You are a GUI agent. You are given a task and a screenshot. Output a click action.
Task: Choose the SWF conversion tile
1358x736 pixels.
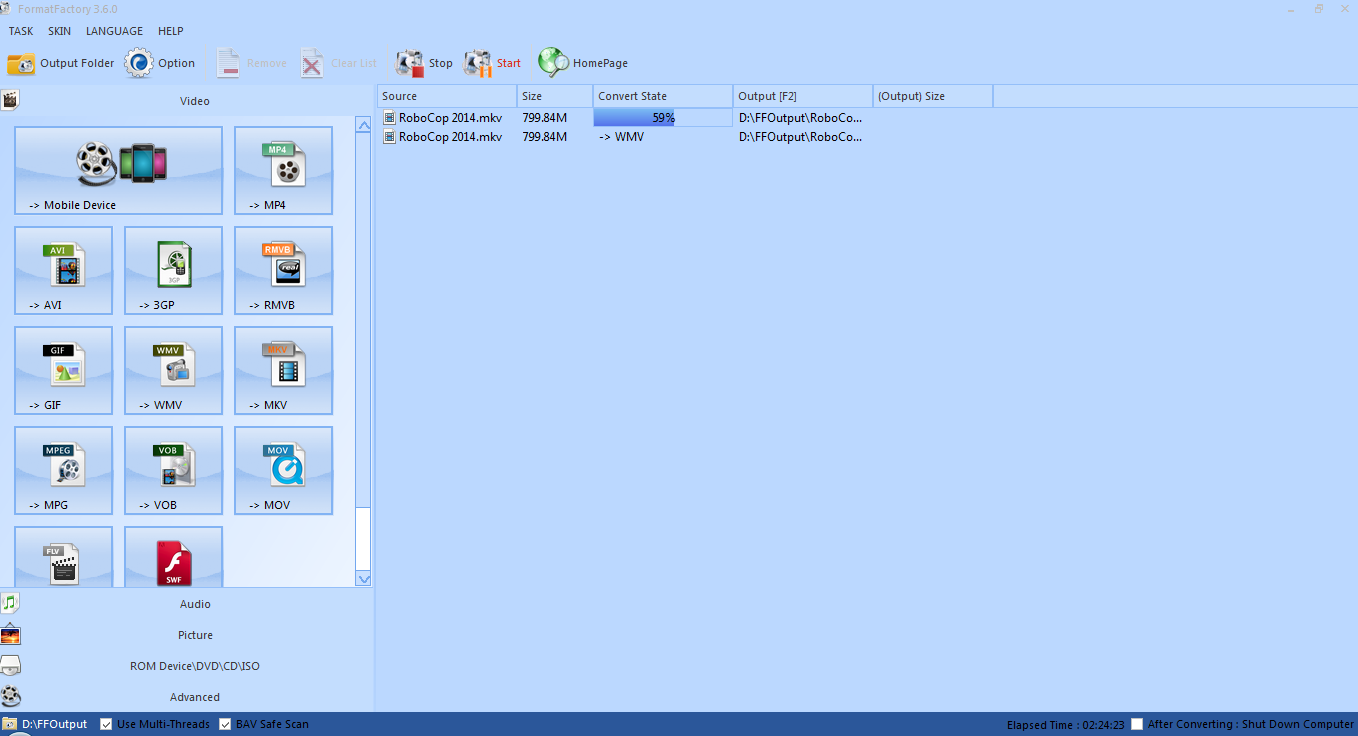173,557
